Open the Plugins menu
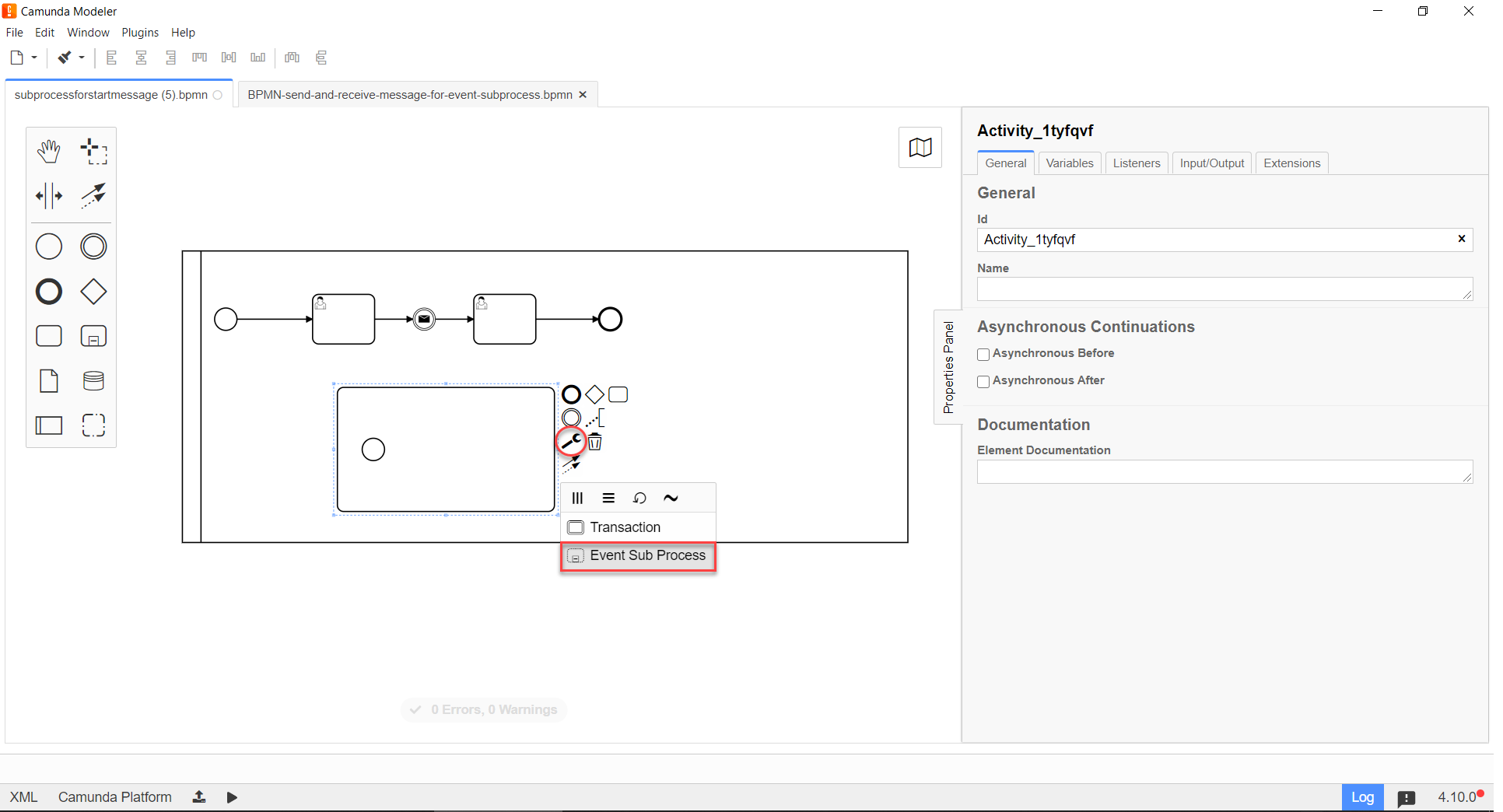The width and height of the screenshot is (1503, 812). pos(140,33)
